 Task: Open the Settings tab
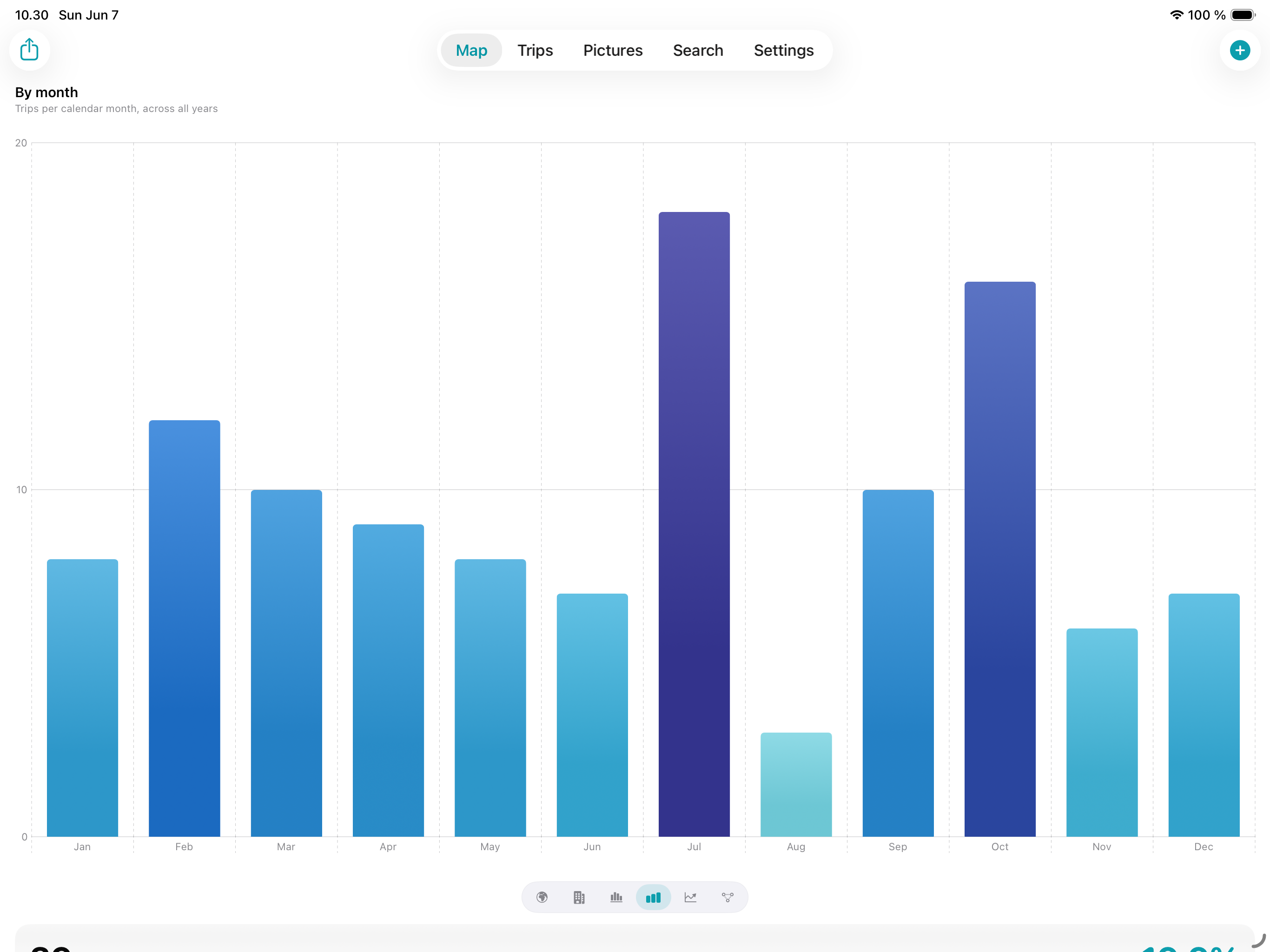coord(783,51)
